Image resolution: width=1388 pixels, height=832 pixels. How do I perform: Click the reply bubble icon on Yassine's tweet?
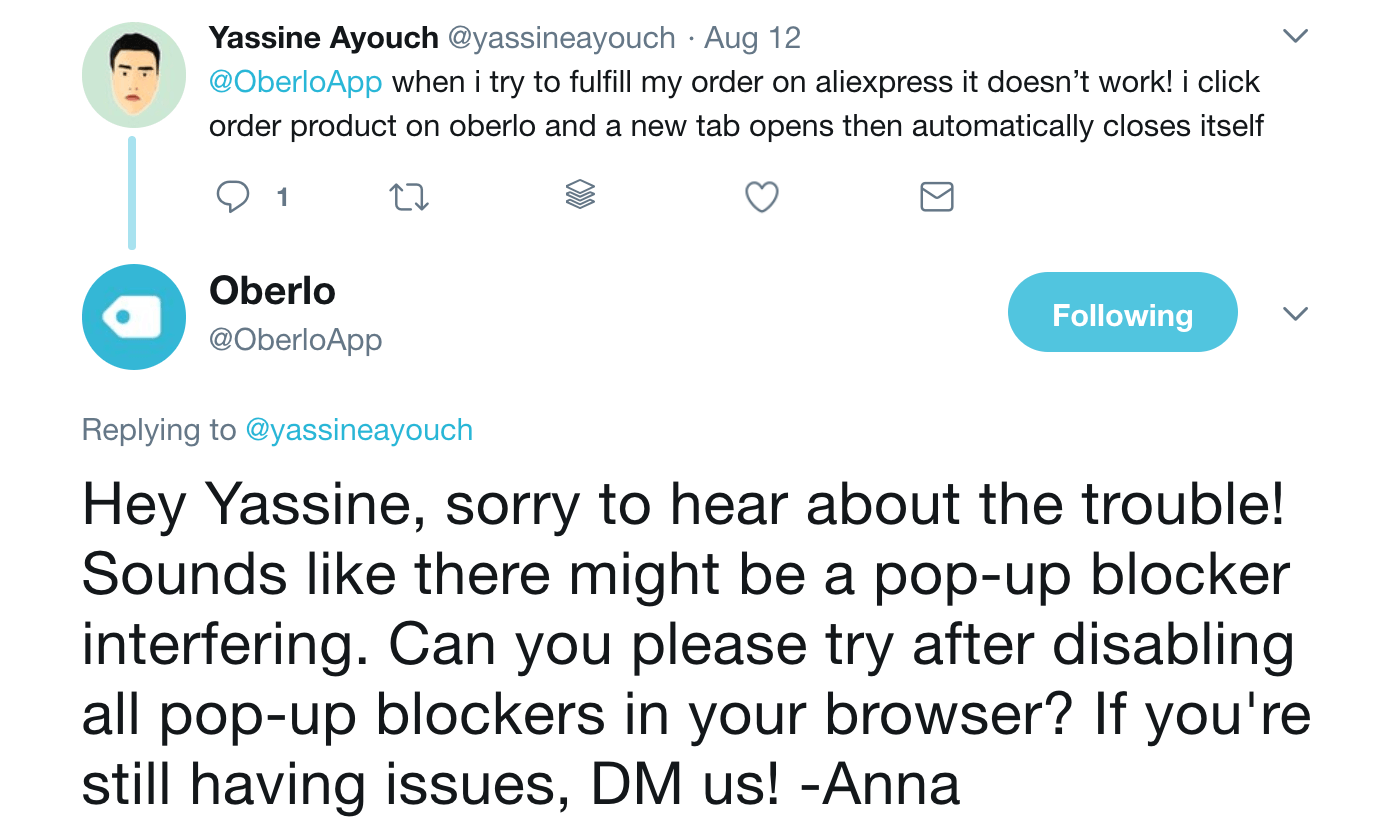point(233,197)
